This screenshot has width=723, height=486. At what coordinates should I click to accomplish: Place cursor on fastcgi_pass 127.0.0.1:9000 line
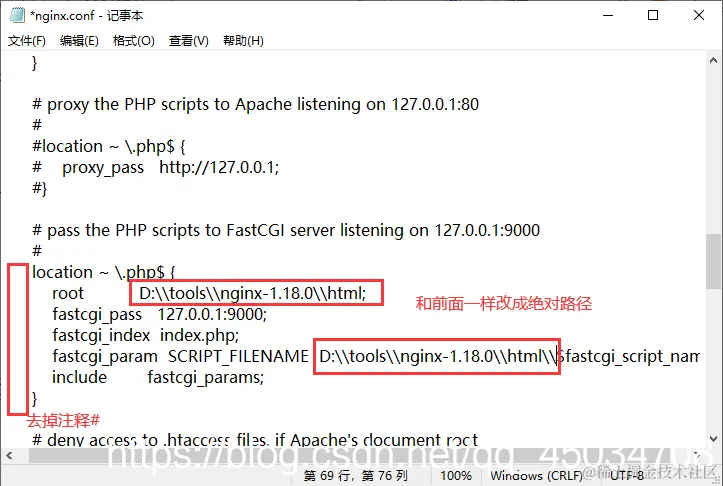coord(160,314)
